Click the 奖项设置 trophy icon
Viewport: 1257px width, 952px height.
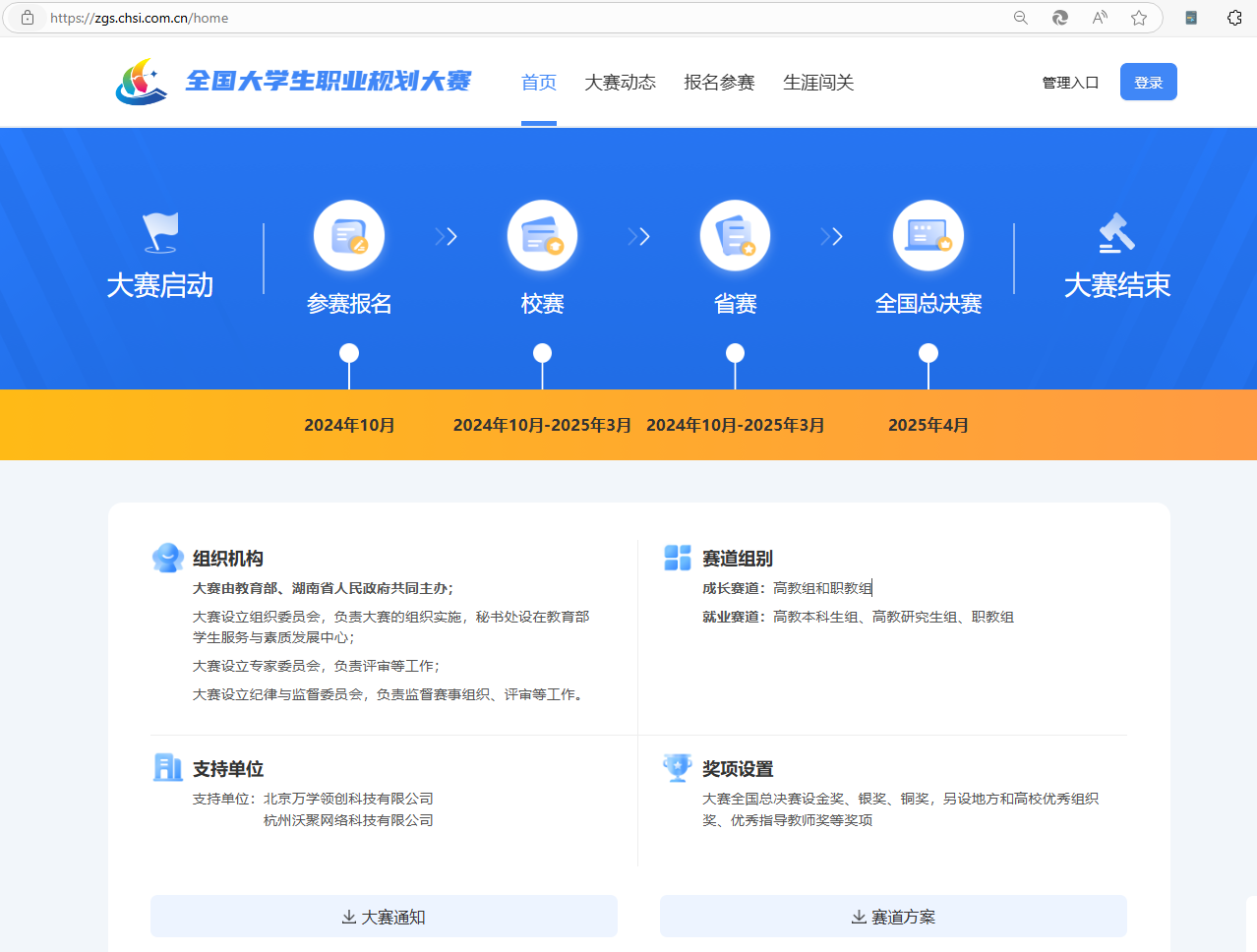[677, 767]
